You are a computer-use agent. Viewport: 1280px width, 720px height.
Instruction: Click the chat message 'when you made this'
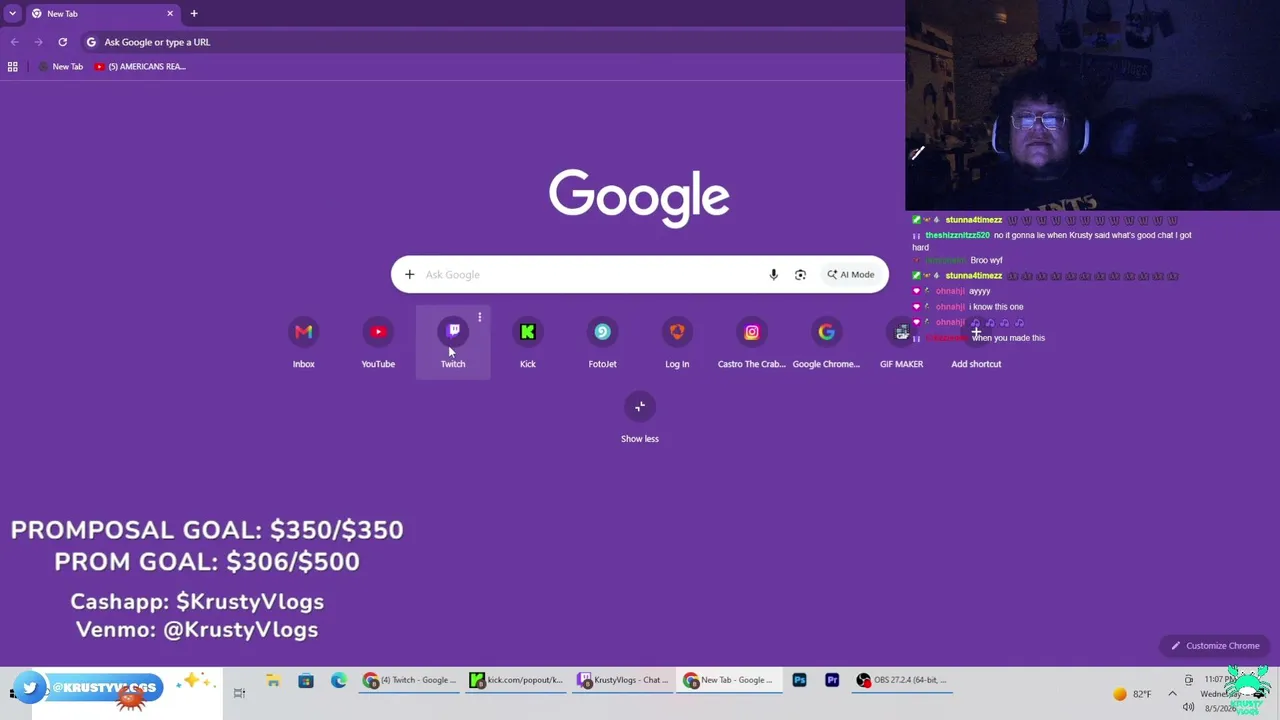(x=1008, y=338)
